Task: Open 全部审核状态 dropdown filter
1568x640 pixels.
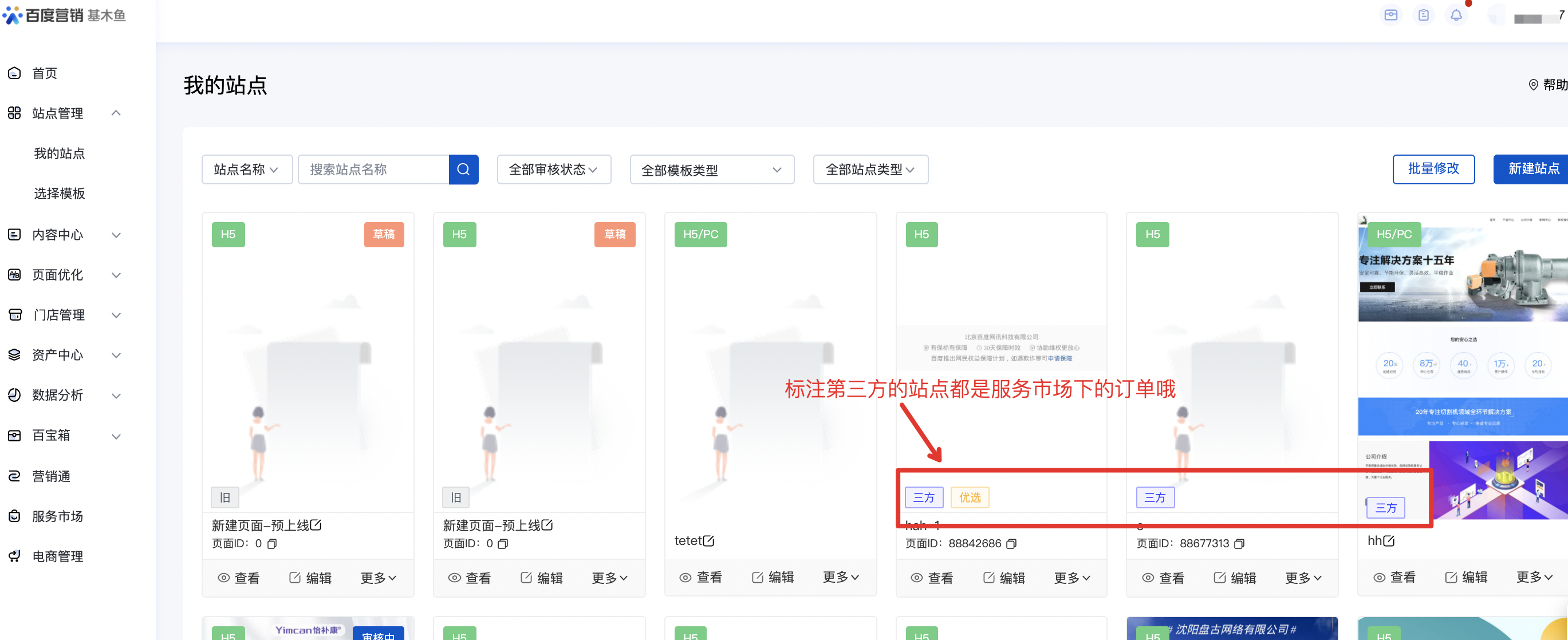Action: [x=553, y=169]
